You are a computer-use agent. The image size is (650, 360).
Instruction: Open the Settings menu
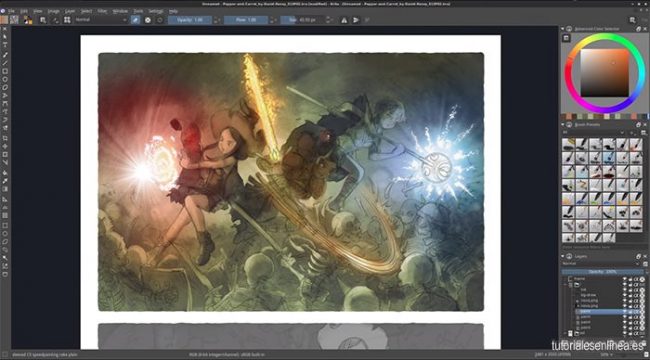pyautogui.click(x=156, y=11)
